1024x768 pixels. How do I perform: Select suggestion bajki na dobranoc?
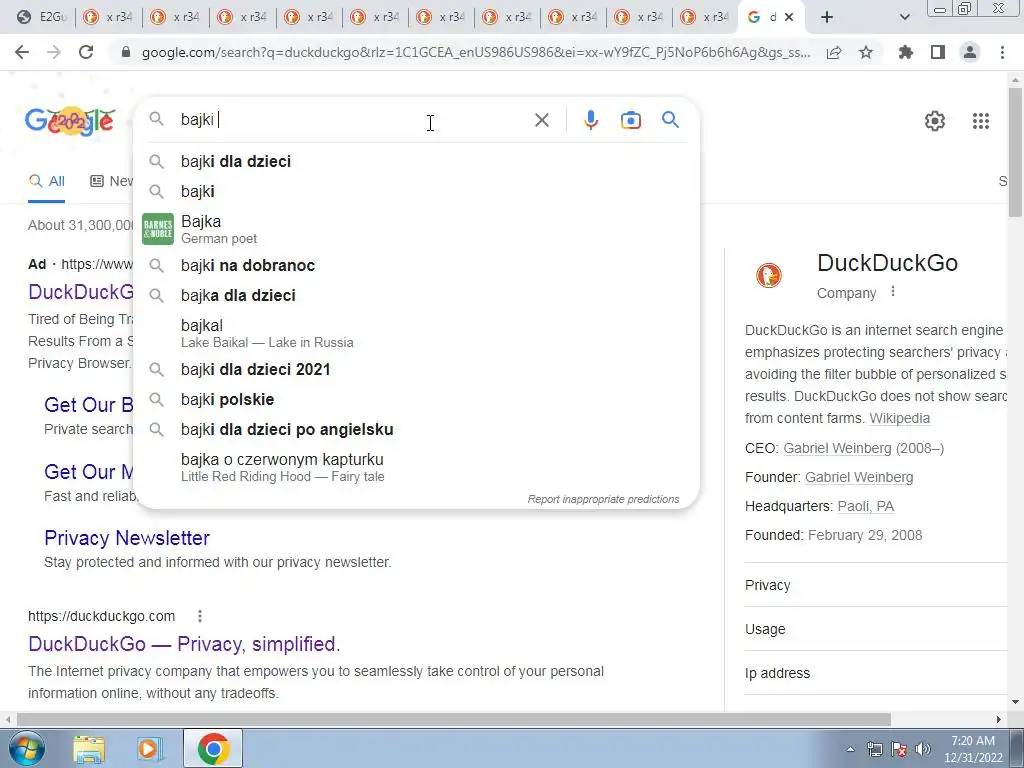pyautogui.click(x=417, y=266)
